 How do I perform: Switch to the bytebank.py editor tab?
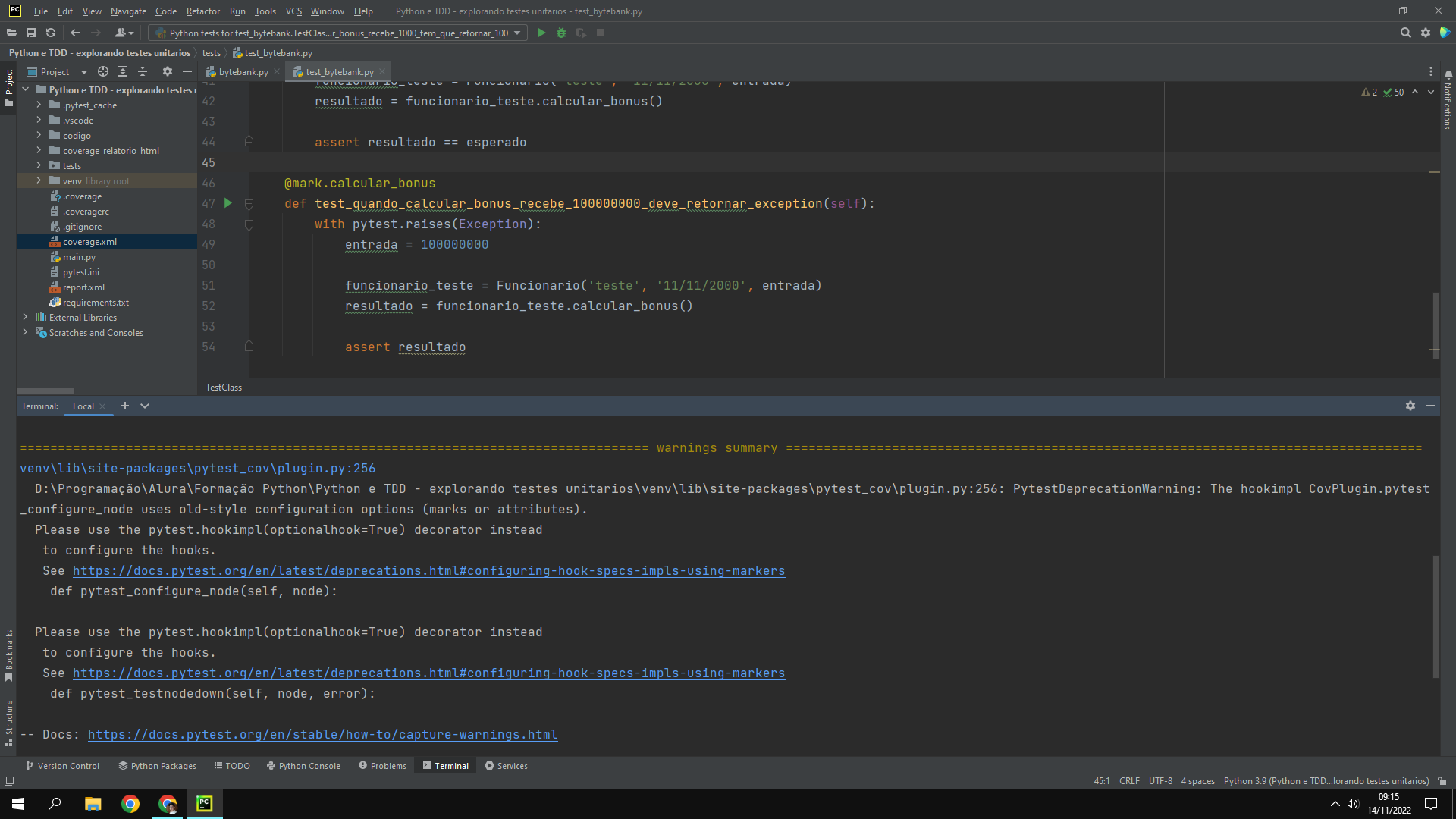pyautogui.click(x=243, y=71)
